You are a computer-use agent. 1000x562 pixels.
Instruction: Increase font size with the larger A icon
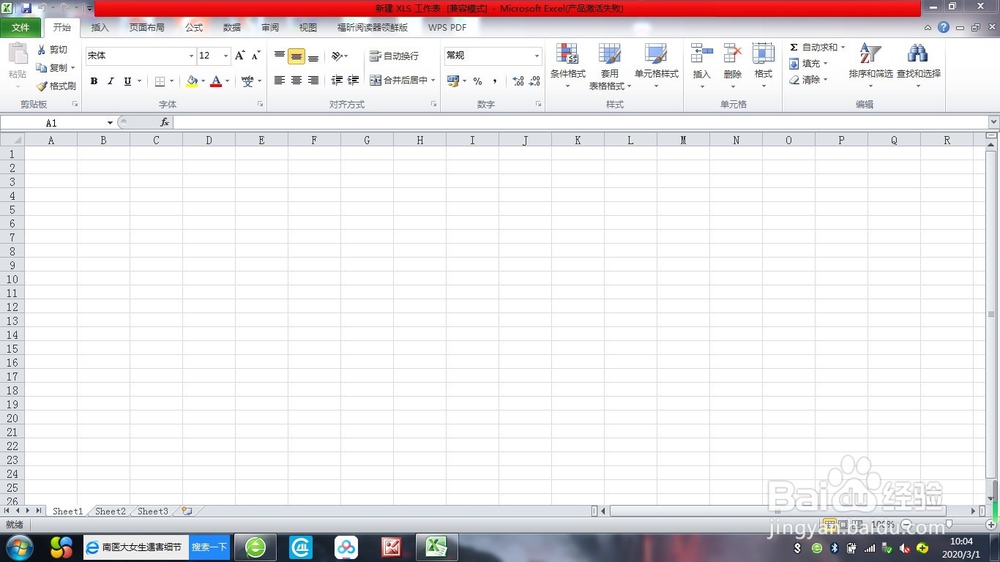click(240, 55)
